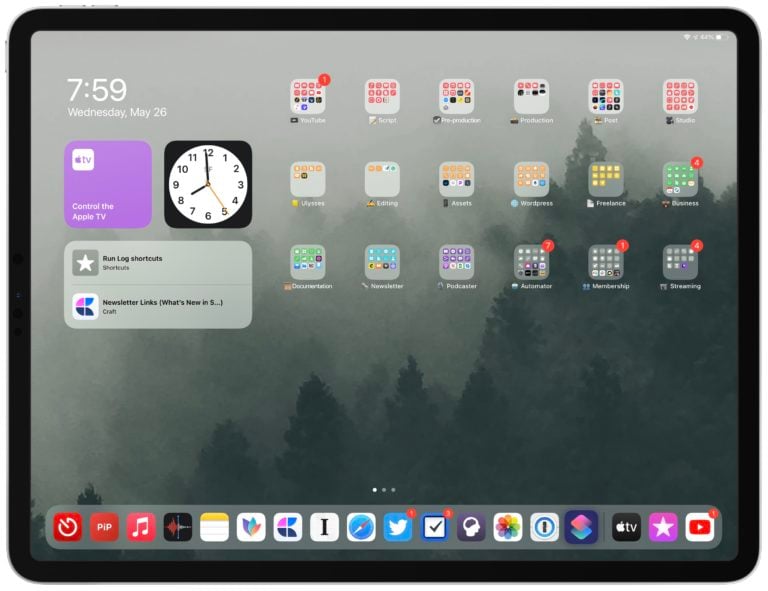Launch the MindNode leaf app in dock
This screenshot has width=768, height=591.
click(x=251, y=527)
